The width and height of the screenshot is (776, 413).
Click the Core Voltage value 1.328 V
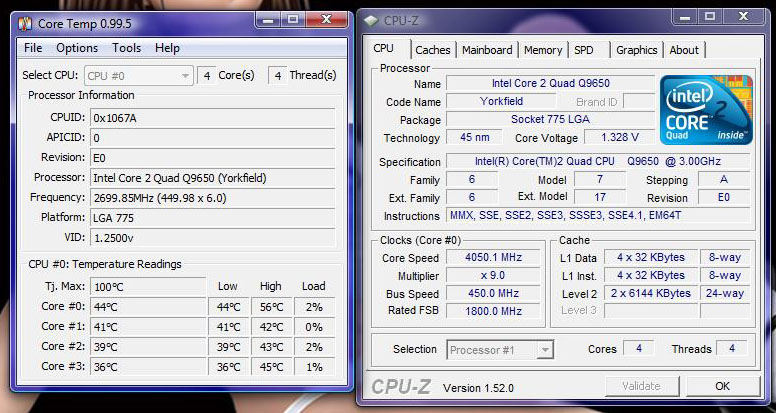(x=620, y=137)
